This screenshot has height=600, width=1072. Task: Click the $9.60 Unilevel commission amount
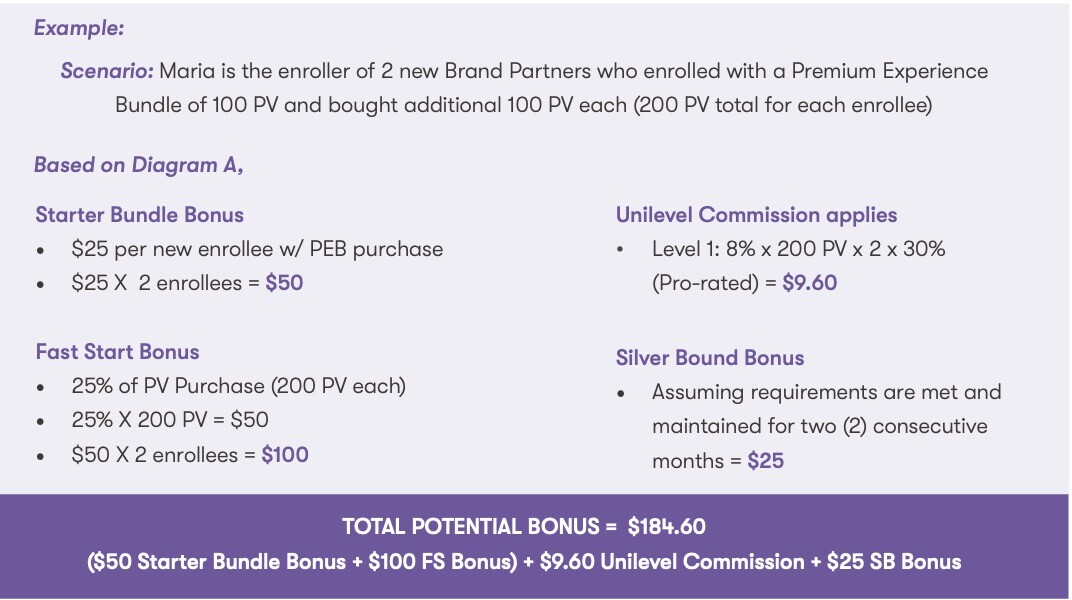tap(809, 283)
